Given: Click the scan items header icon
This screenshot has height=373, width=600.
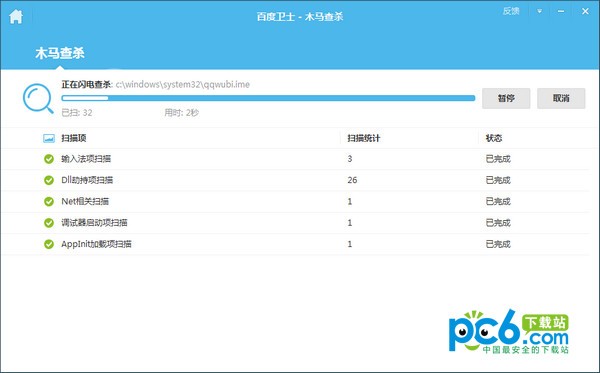Looking at the screenshot, I should coord(49,138).
